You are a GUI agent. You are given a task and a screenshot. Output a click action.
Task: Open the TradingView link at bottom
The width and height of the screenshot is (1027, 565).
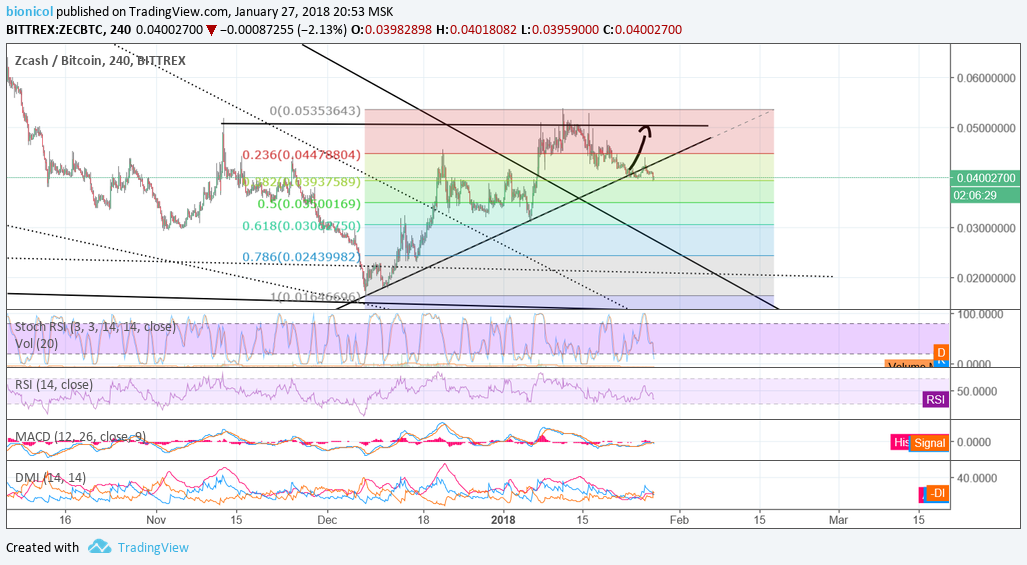(x=153, y=547)
